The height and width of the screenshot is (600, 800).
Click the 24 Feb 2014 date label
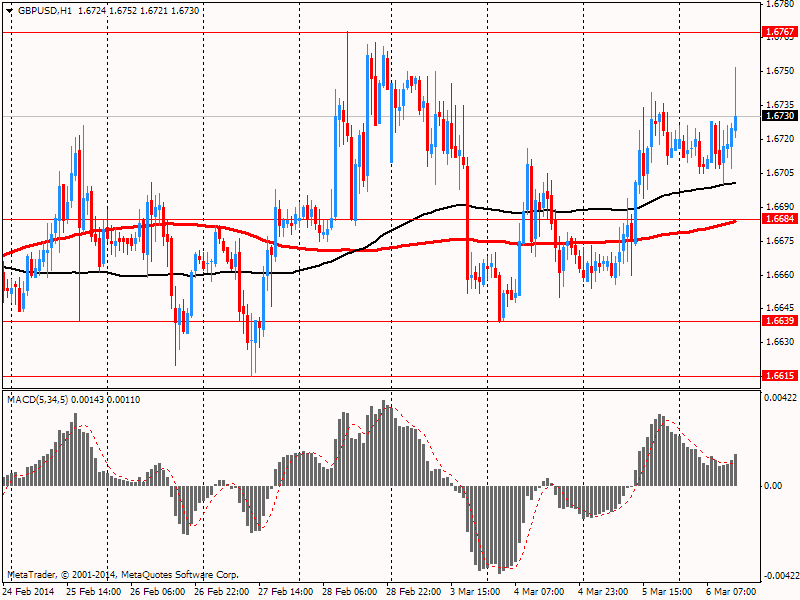point(27,592)
